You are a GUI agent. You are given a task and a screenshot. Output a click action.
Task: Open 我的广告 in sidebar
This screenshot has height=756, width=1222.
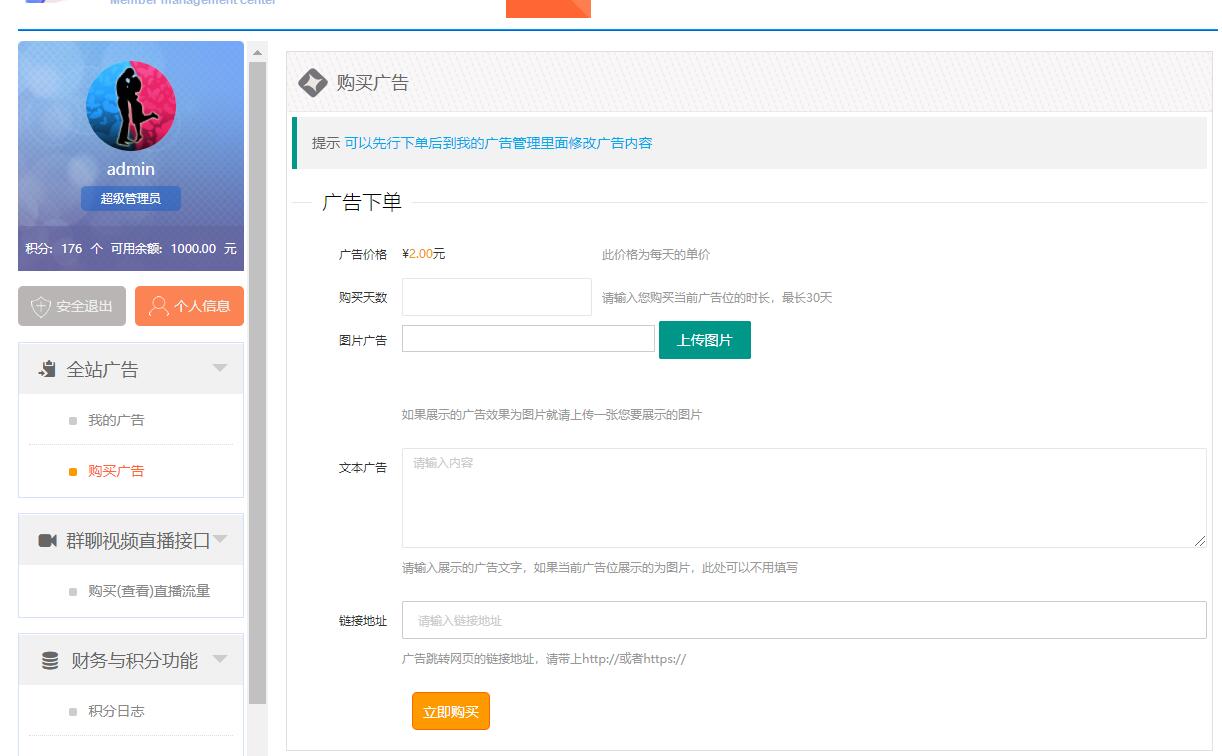pos(116,421)
